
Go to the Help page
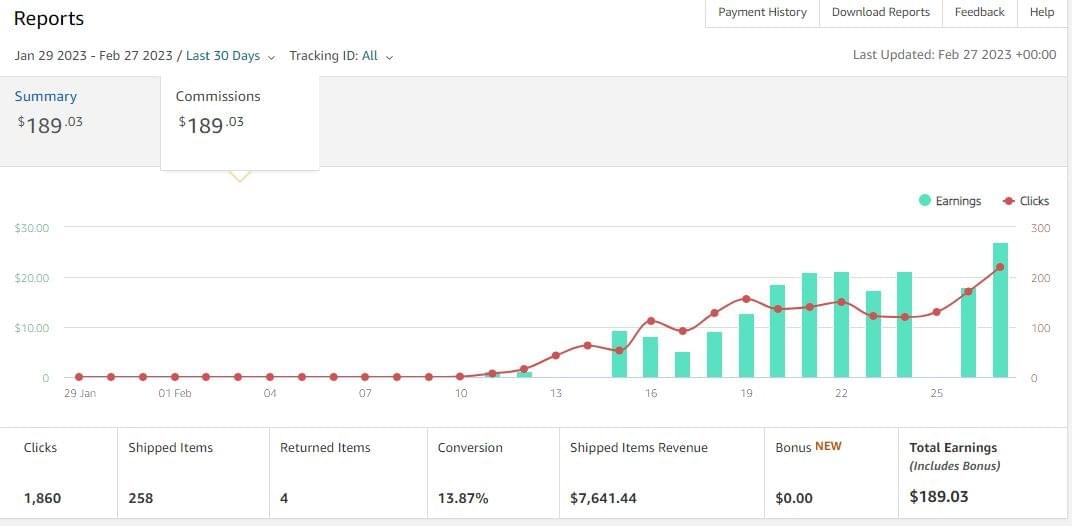[1041, 12]
